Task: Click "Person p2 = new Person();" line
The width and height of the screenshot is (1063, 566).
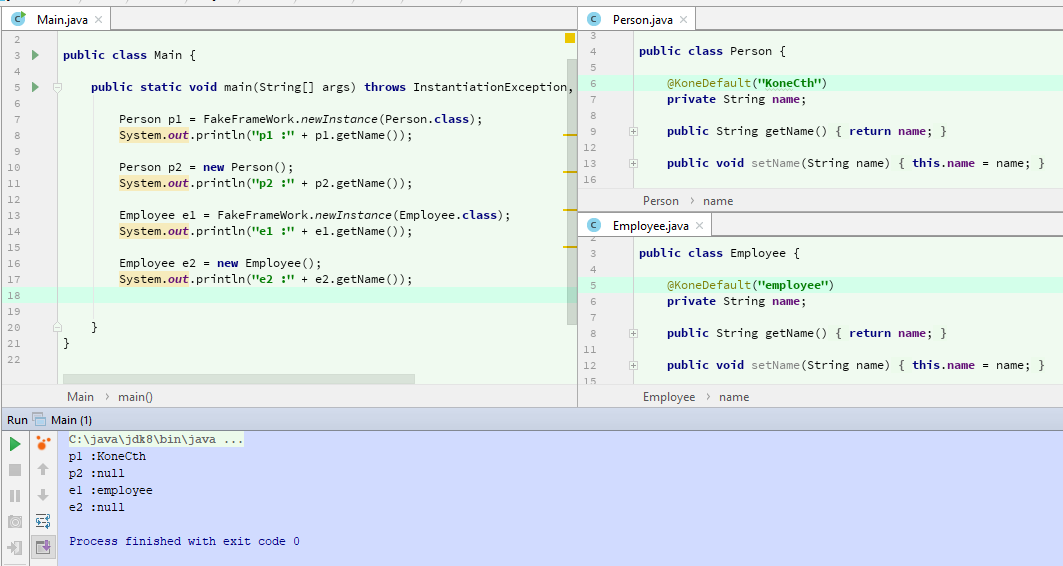Action: coord(206,167)
